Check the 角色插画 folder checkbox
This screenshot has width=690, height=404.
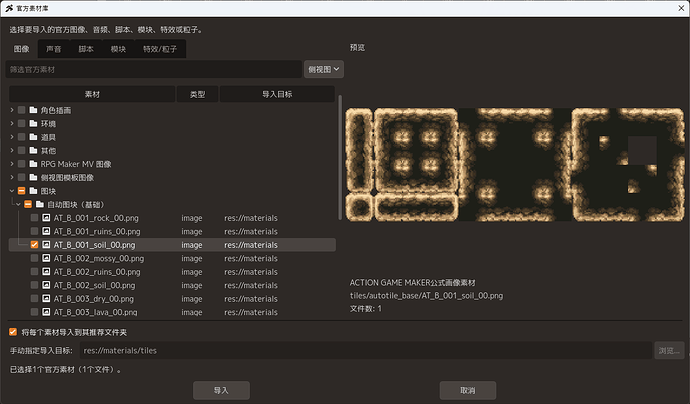pyautogui.click(x=21, y=110)
